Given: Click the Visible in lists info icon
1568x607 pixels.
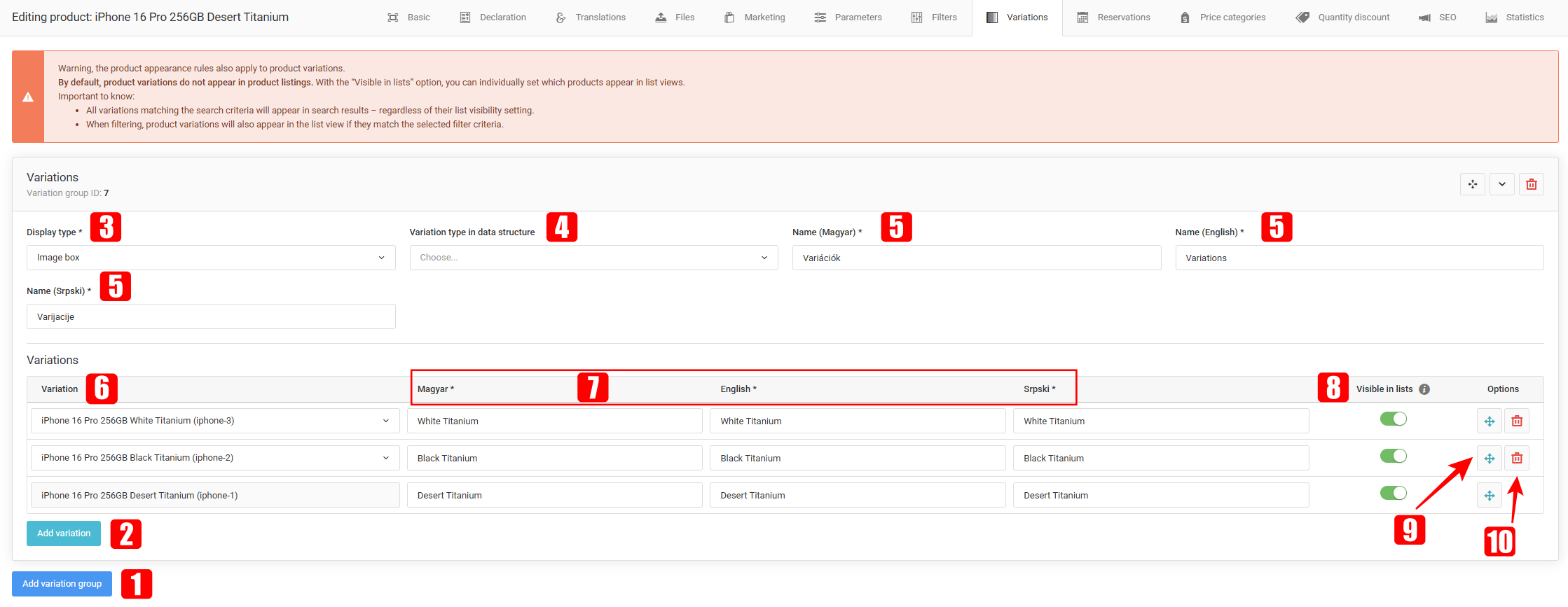Looking at the screenshot, I should click(x=1424, y=389).
